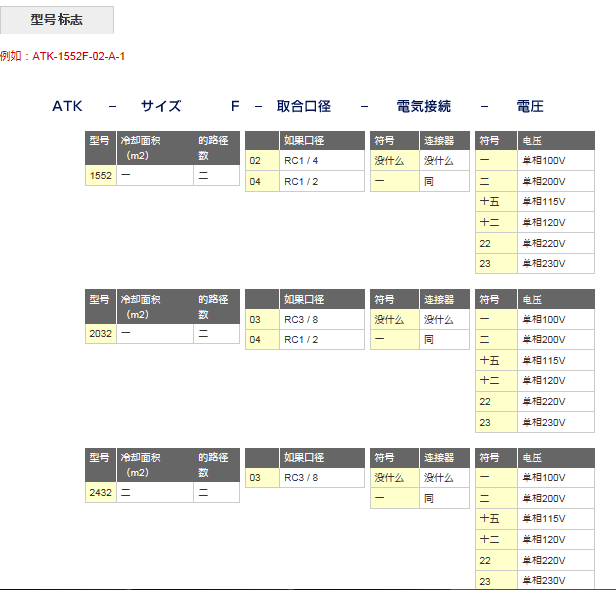The image size is (616, 590).
Task: Select the 02 port code cell
Action: pos(262,160)
